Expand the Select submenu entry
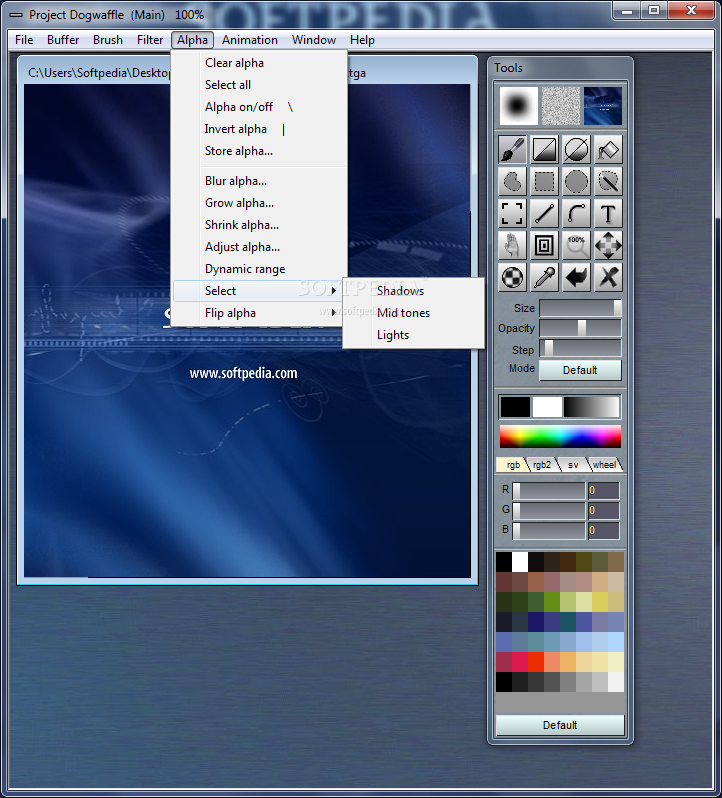Viewport: 722px width, 798px height. (x=259, y=291)
